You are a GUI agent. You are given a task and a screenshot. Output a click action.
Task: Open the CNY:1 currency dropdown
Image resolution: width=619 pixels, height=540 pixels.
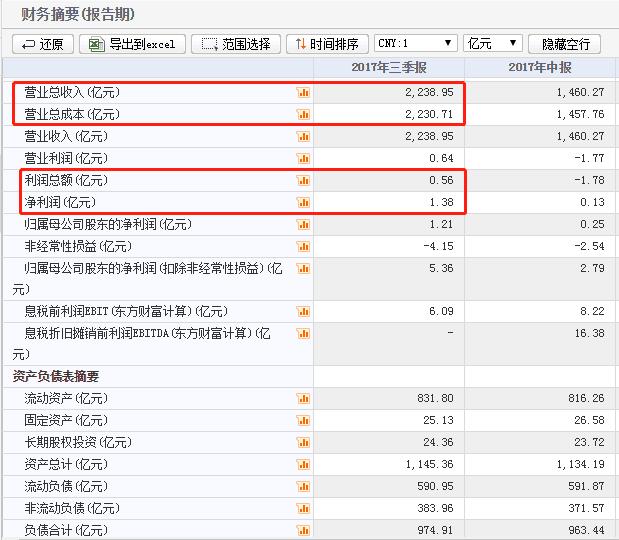click(x=414, y=43)
